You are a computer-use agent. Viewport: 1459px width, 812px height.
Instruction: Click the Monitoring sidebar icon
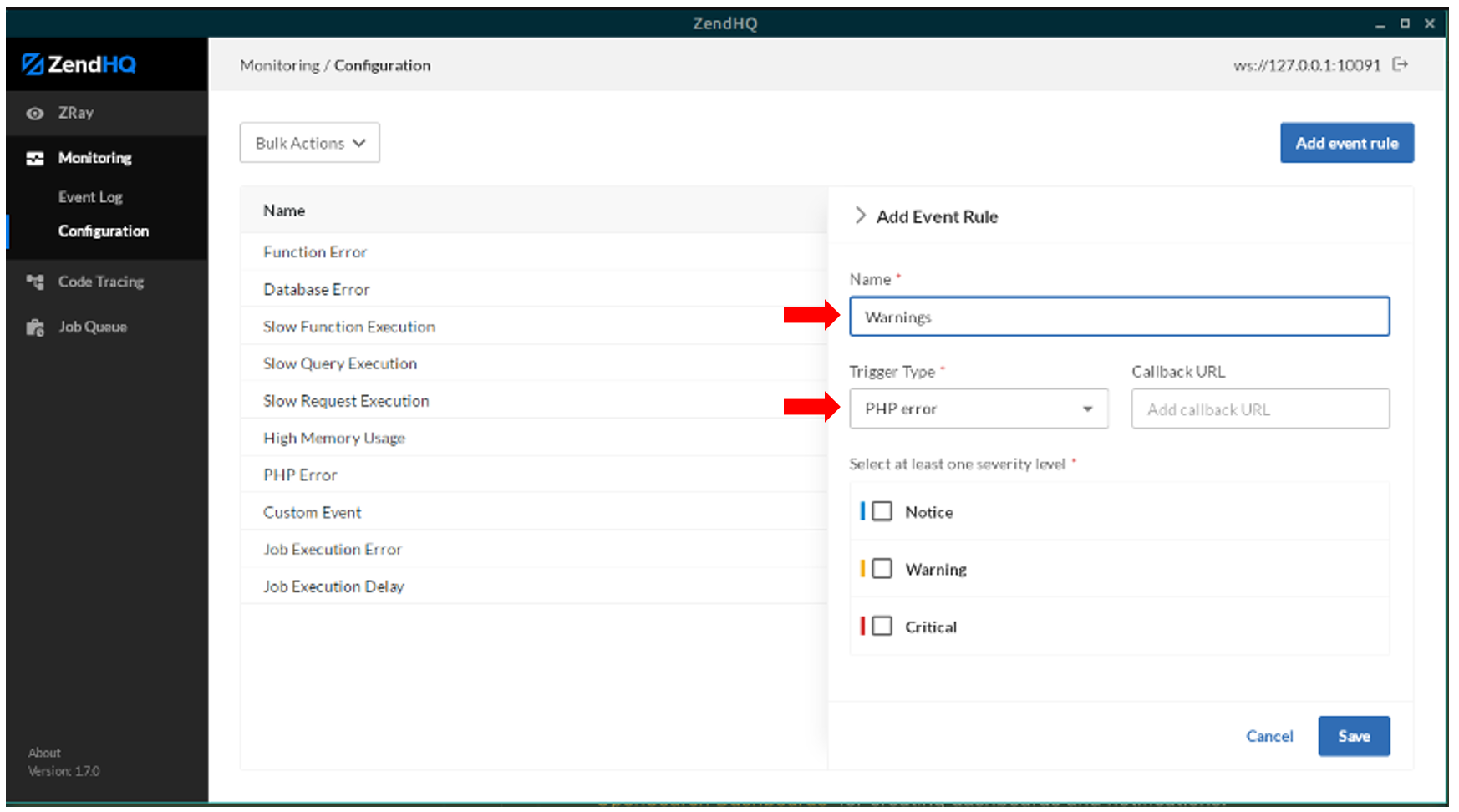[35, 158]
